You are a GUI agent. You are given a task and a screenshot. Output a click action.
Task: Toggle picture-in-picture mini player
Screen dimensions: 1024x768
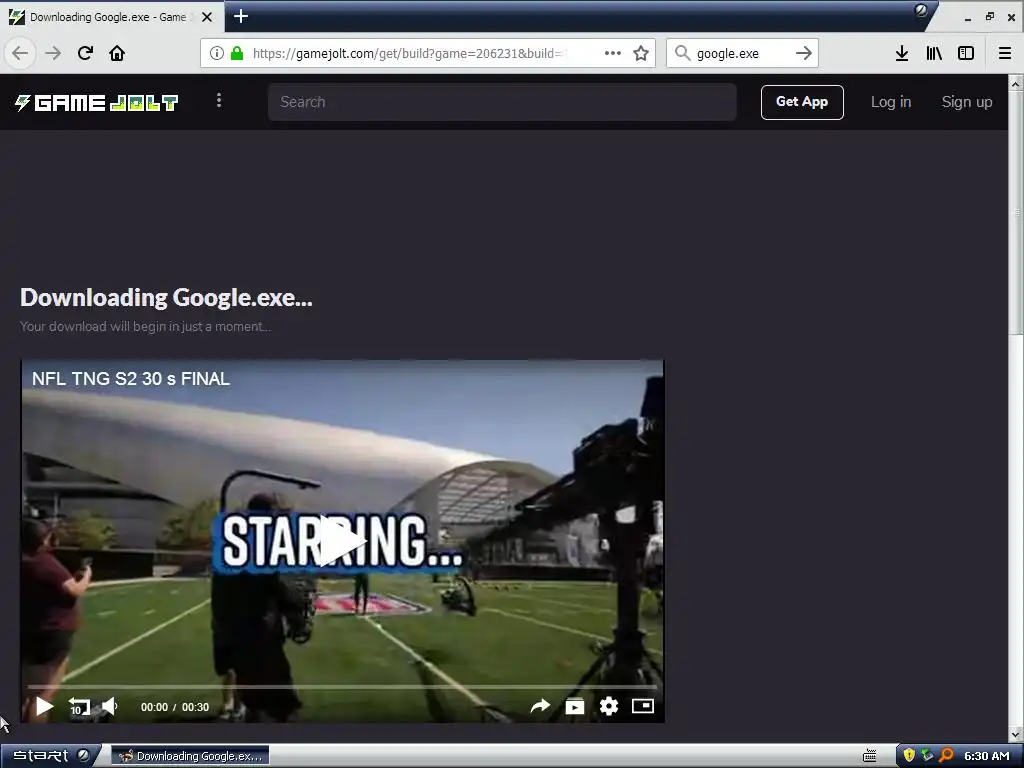(x=643, y=706)
